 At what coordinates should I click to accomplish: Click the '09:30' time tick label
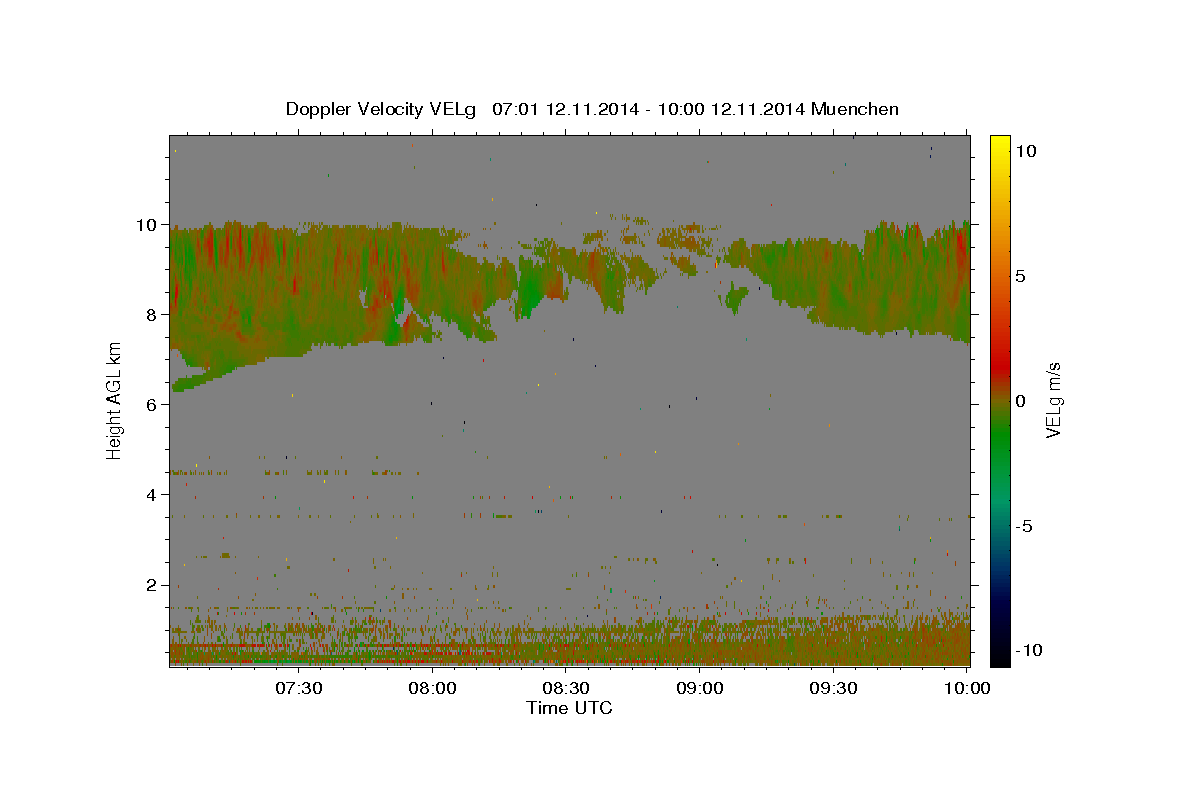click(x=833, y=689)
